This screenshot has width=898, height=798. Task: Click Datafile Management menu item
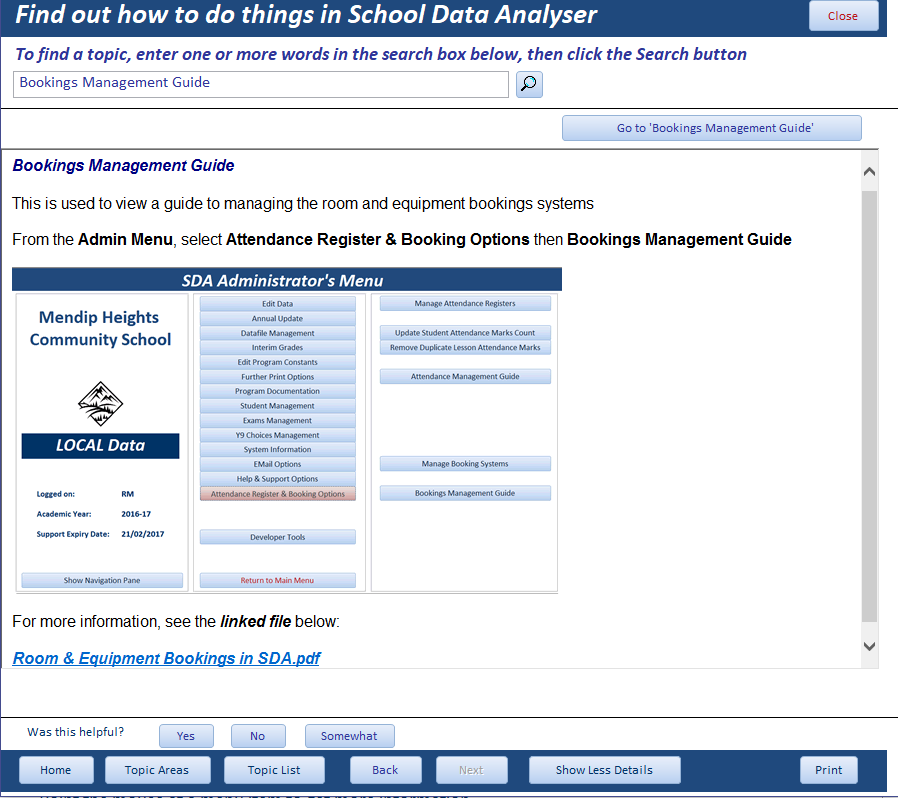tap(278, 333)
